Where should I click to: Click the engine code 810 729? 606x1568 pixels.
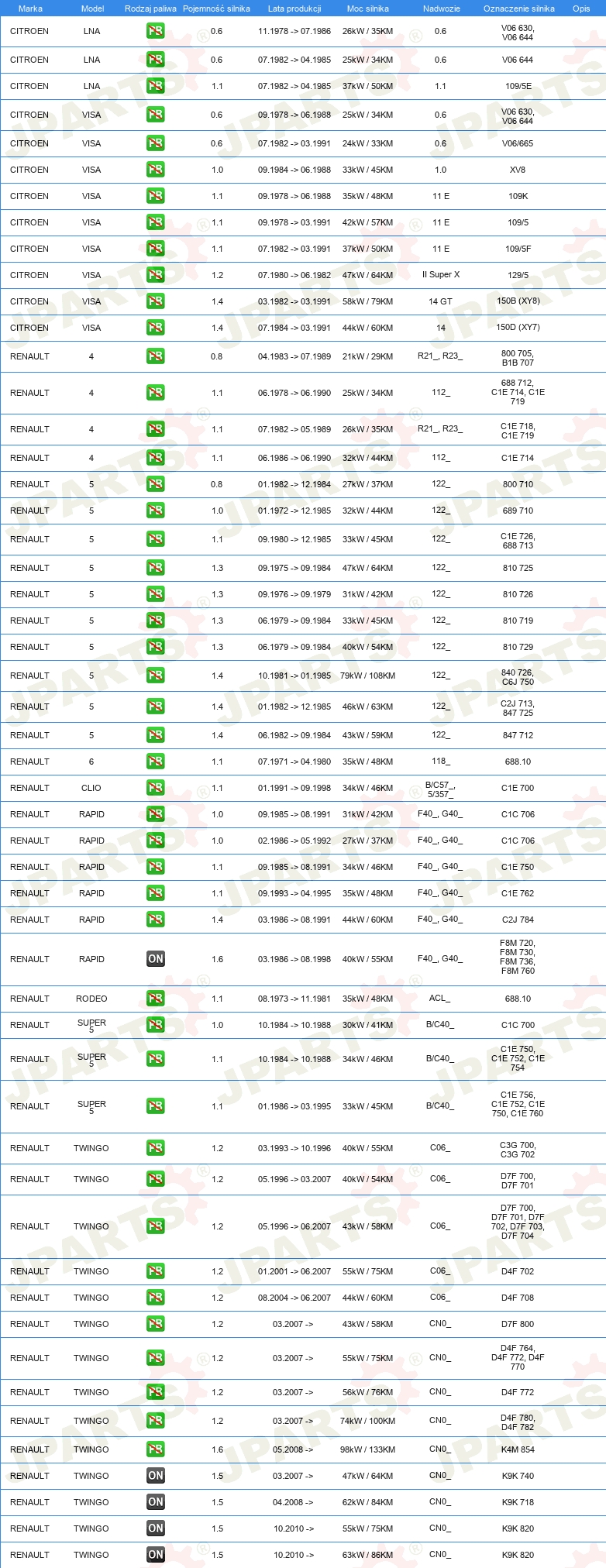[518, 647]
